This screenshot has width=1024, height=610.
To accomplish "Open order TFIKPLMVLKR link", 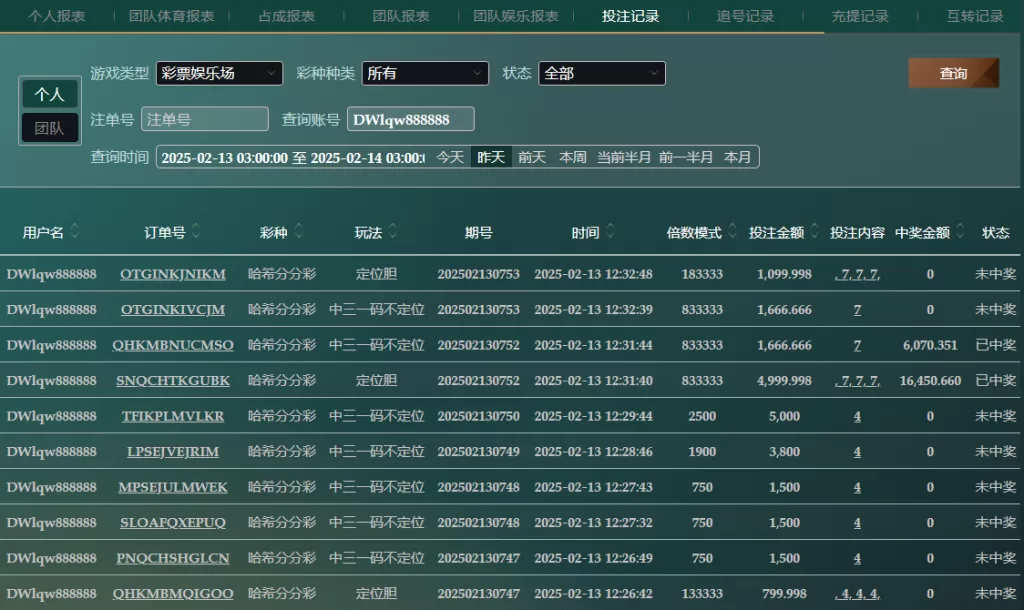I will [x=173, y=416].
